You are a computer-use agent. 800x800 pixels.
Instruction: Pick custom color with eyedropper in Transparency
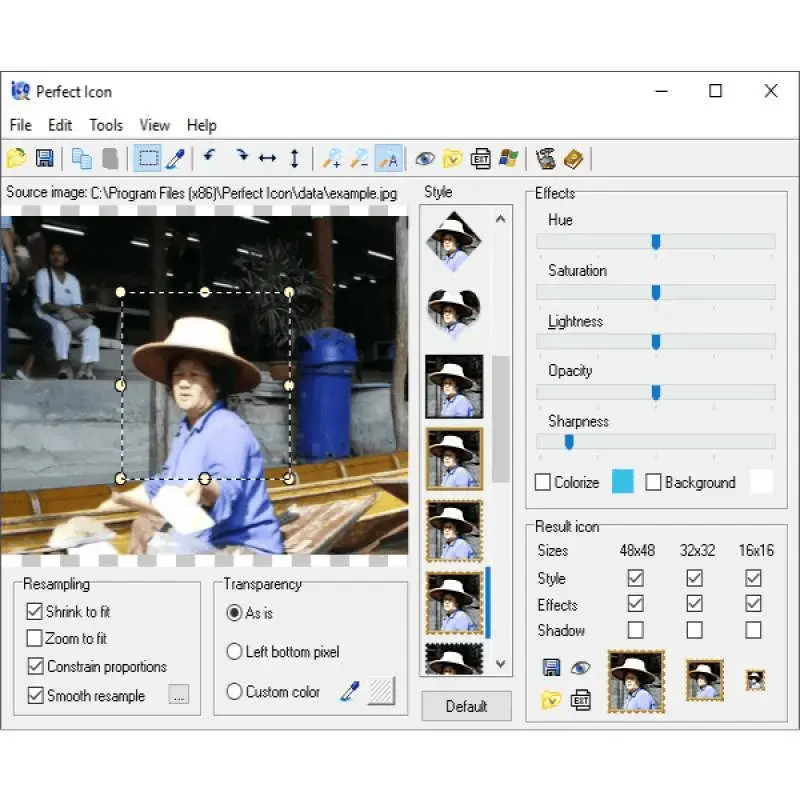tap(350, 692)
